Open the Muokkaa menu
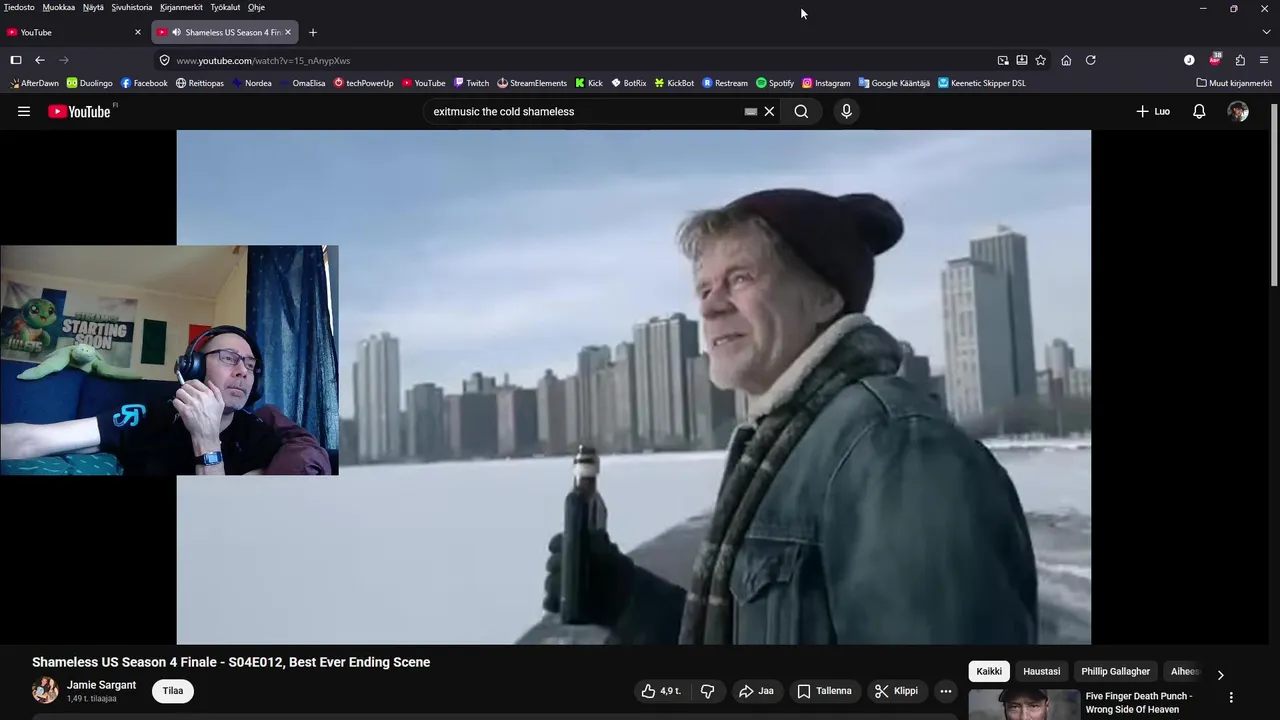Image resolution: width=1280 pixels, height=720 pixels. (x=59, y=7)
